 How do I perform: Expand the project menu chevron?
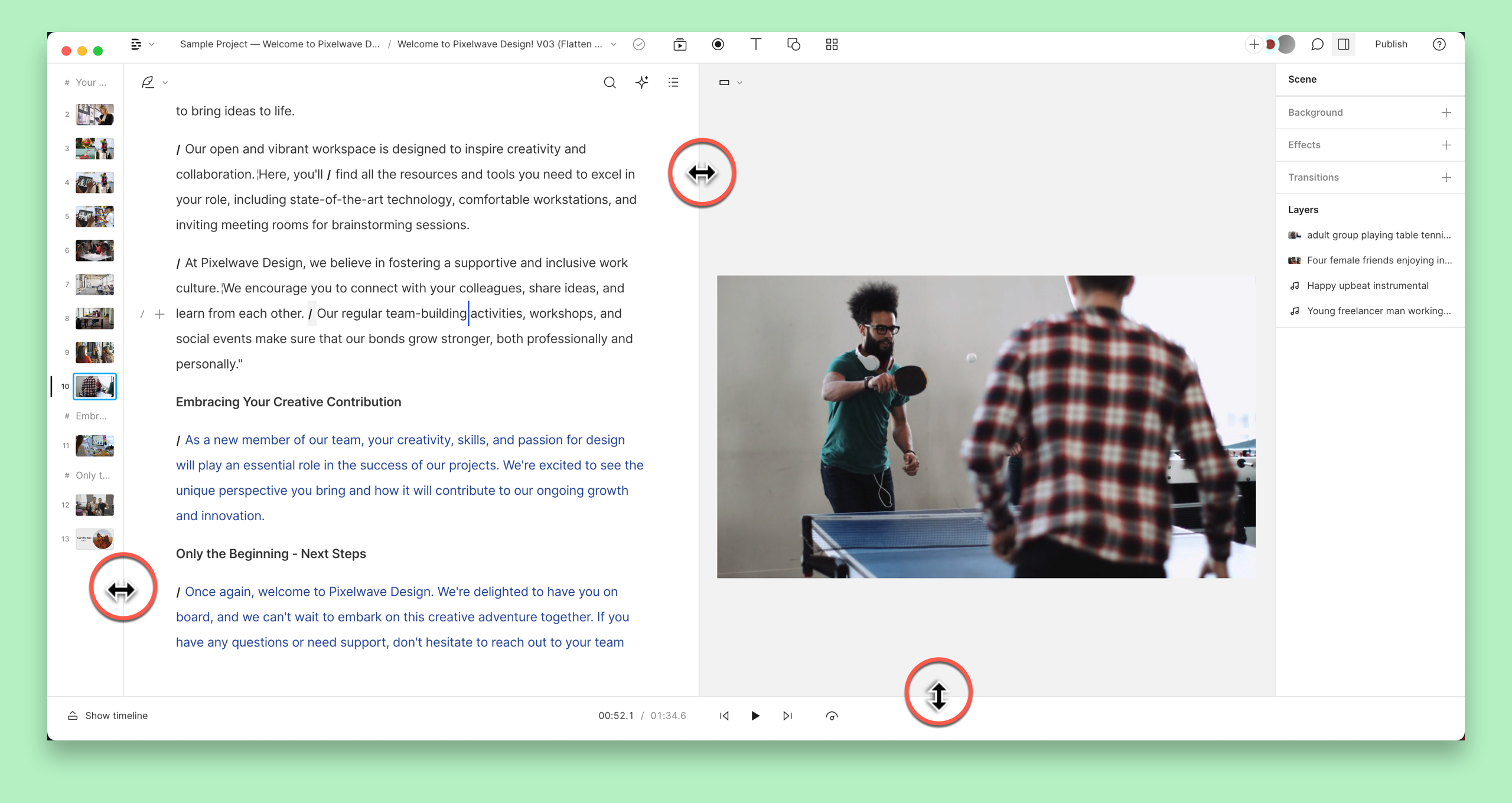coord(152,44)
